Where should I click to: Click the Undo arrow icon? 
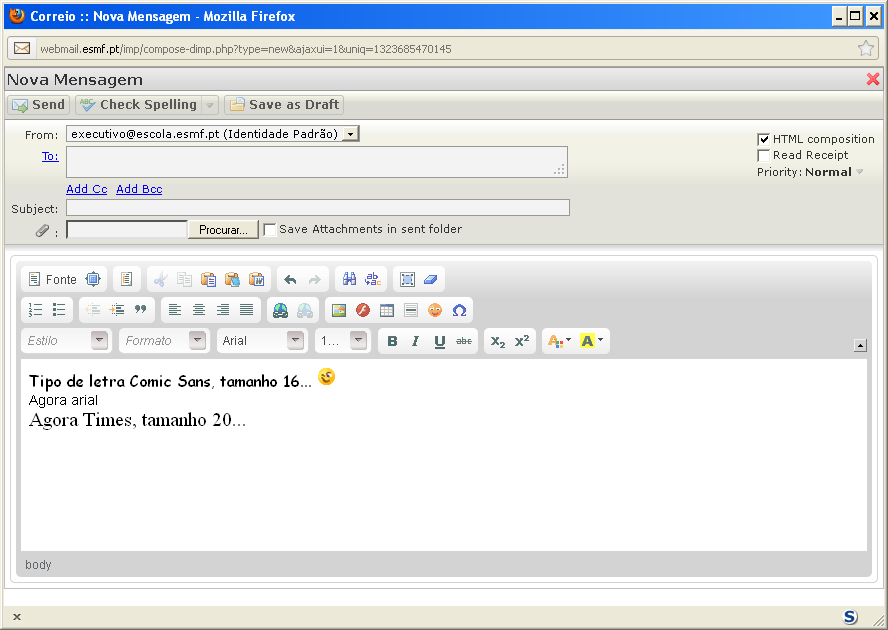pos(290,280)
